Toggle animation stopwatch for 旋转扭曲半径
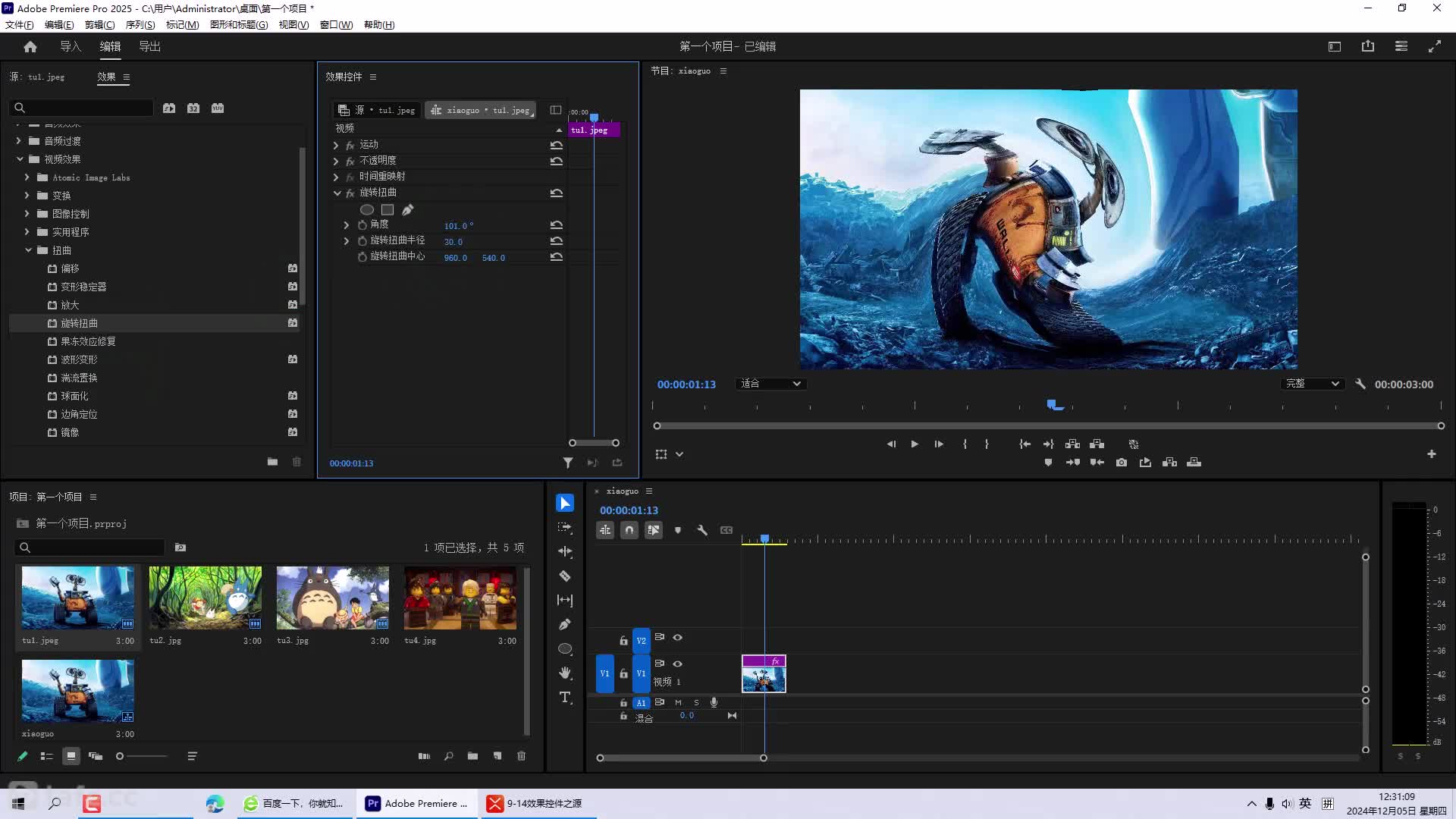 pyautogui.click(x=362, y=241)
